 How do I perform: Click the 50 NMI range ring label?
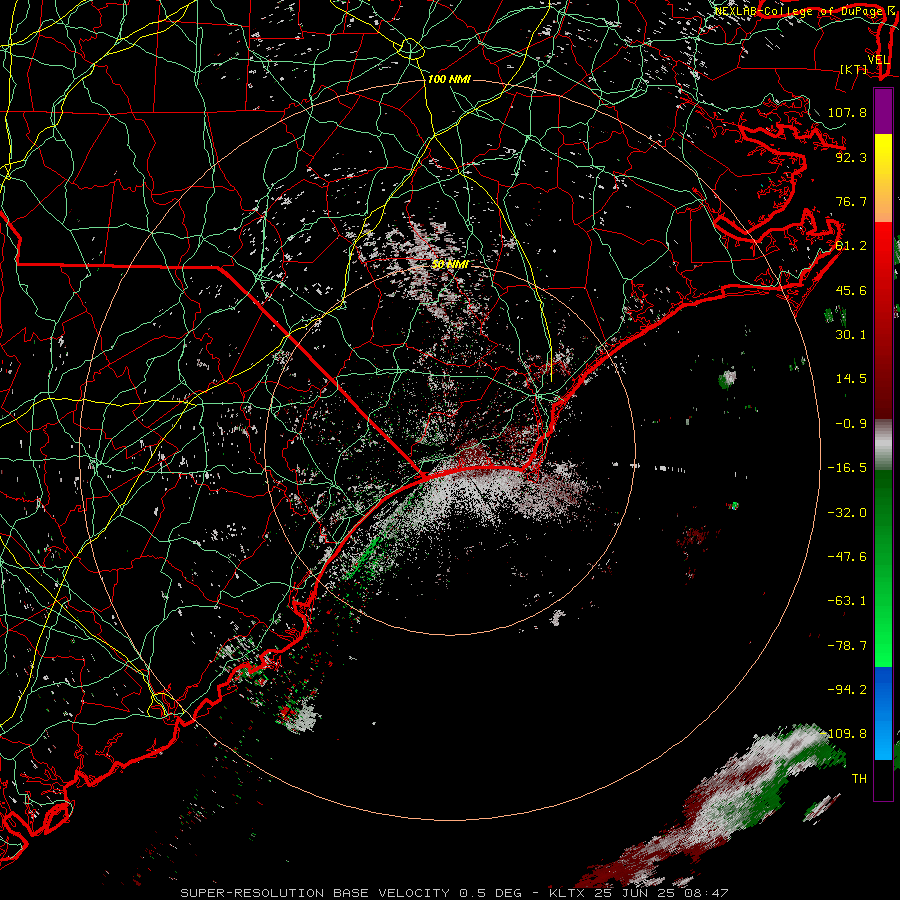click(x=450, y=264)
